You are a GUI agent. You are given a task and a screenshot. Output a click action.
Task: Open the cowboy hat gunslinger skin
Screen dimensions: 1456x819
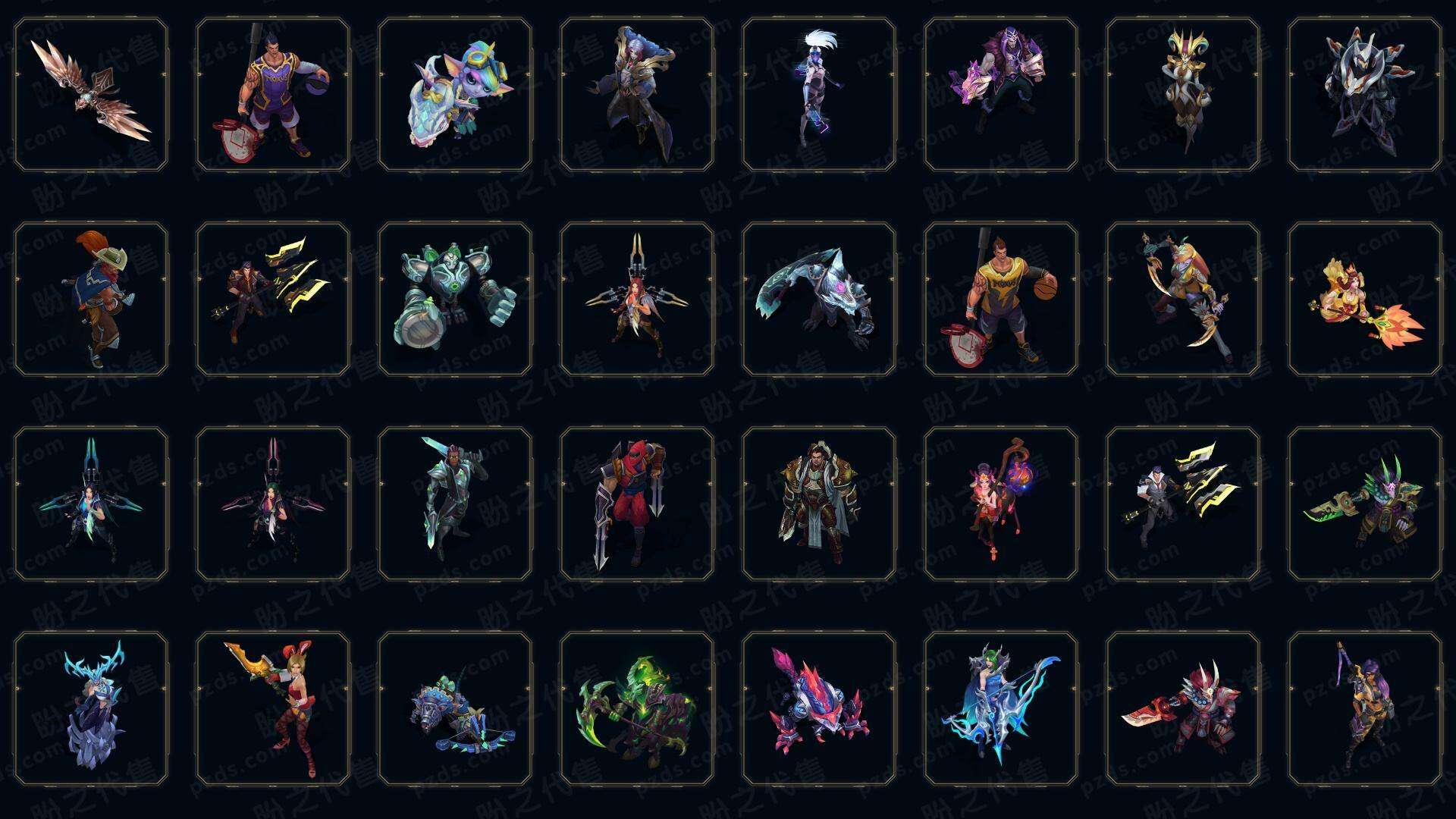(91, 299)
